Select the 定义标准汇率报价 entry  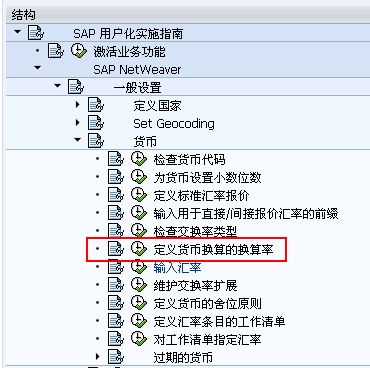[201, 195]
